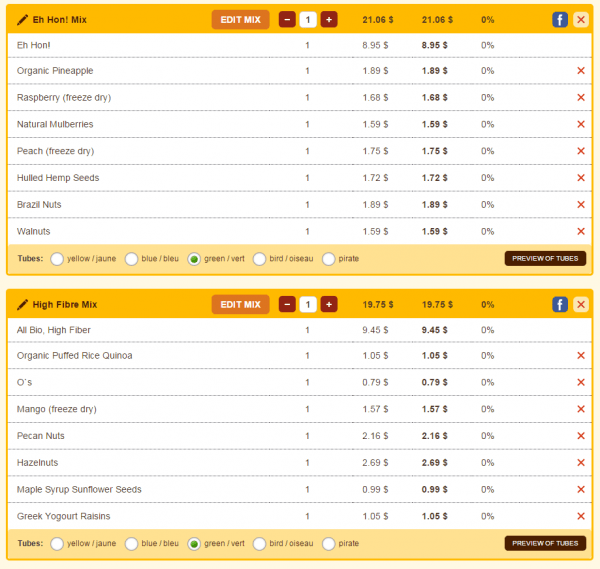Click pencil icon beside High Fibre Mix title
The height and width of the screenshot is (569, 600).
point(22,304)
